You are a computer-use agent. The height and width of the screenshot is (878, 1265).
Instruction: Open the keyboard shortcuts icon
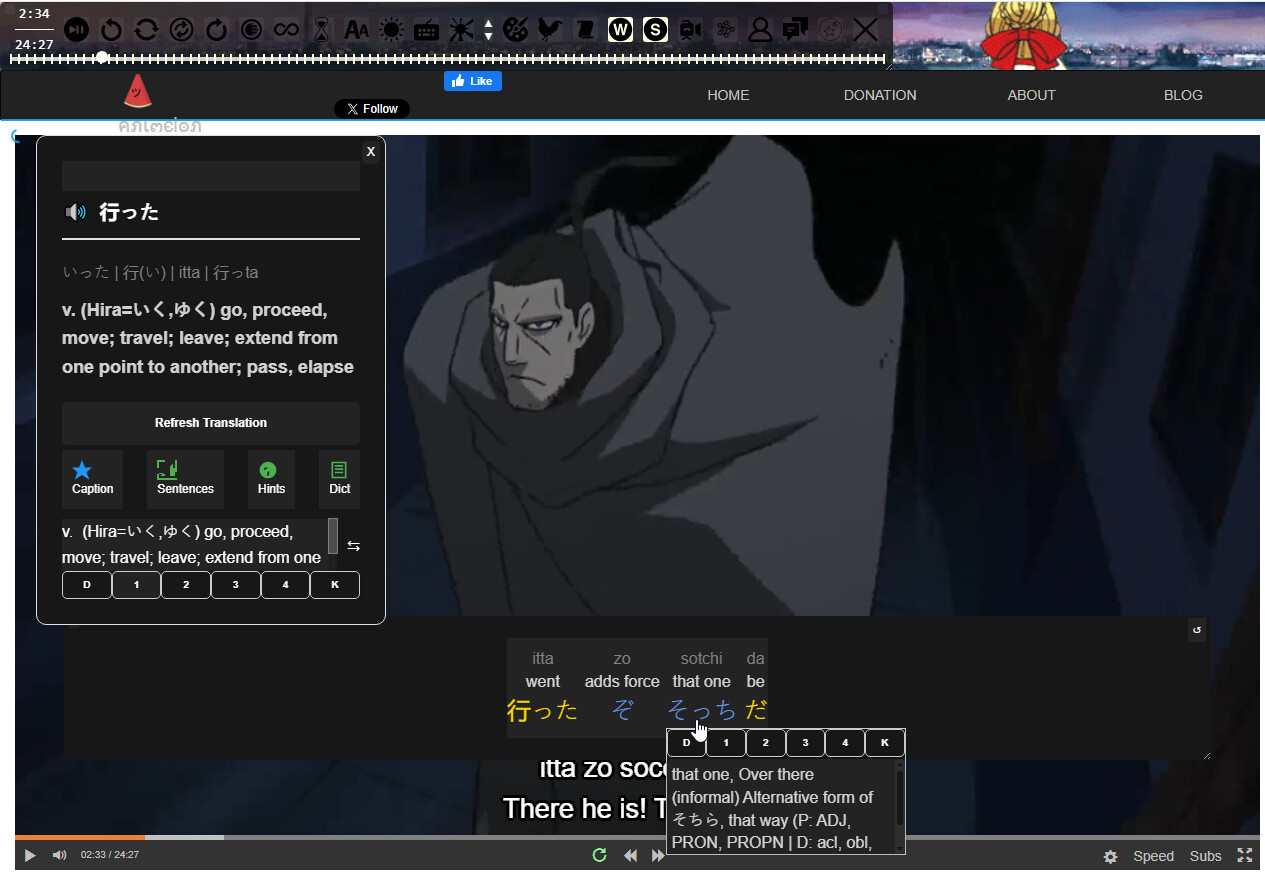click(426, 30)
